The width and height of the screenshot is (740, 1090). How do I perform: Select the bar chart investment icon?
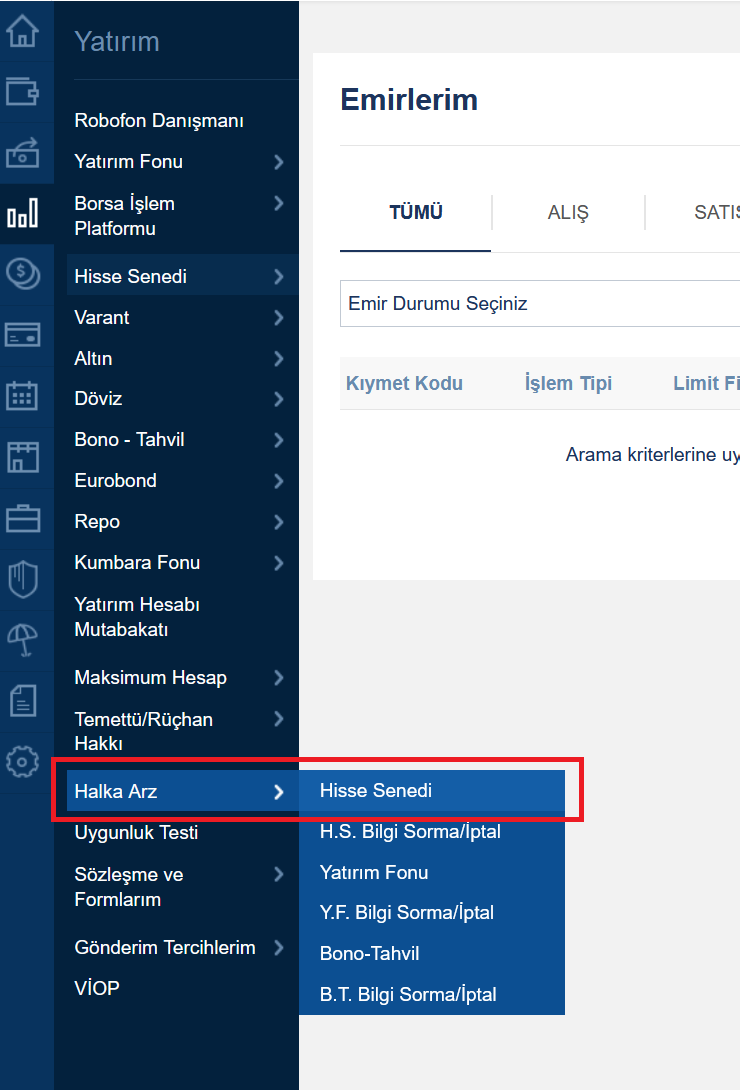click(22, 214)
